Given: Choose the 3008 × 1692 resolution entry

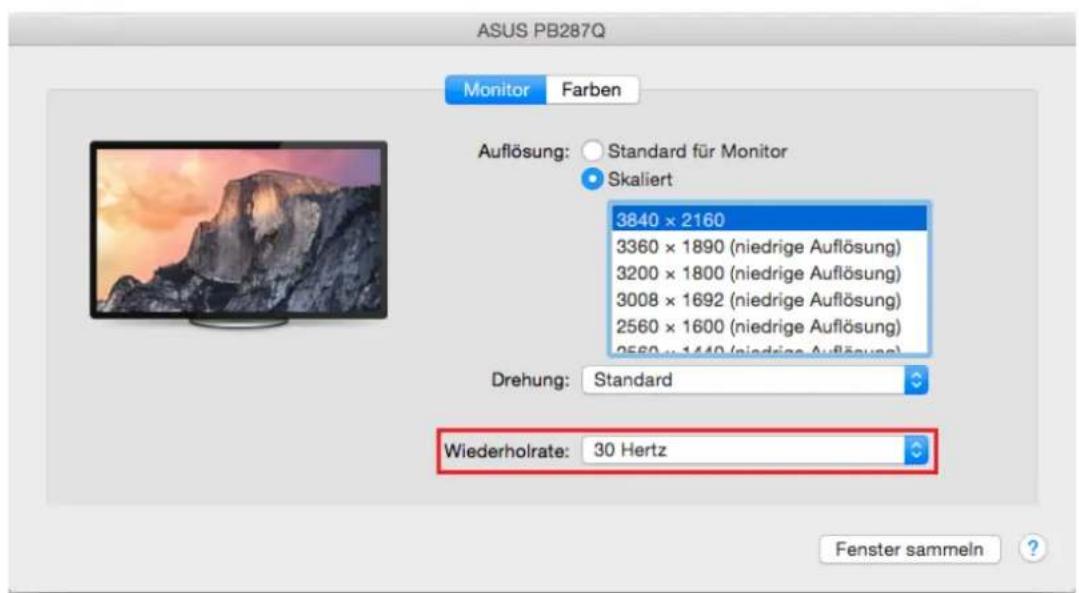Looking at the screenshot, I should click(769, 301).
